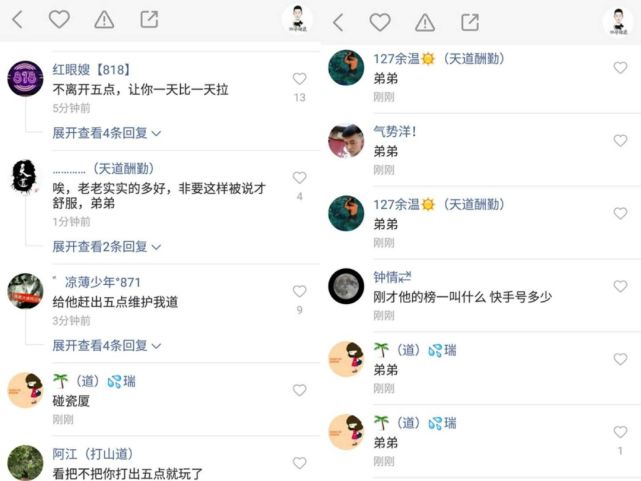Open the author avatar in the left header

(297, 20)
